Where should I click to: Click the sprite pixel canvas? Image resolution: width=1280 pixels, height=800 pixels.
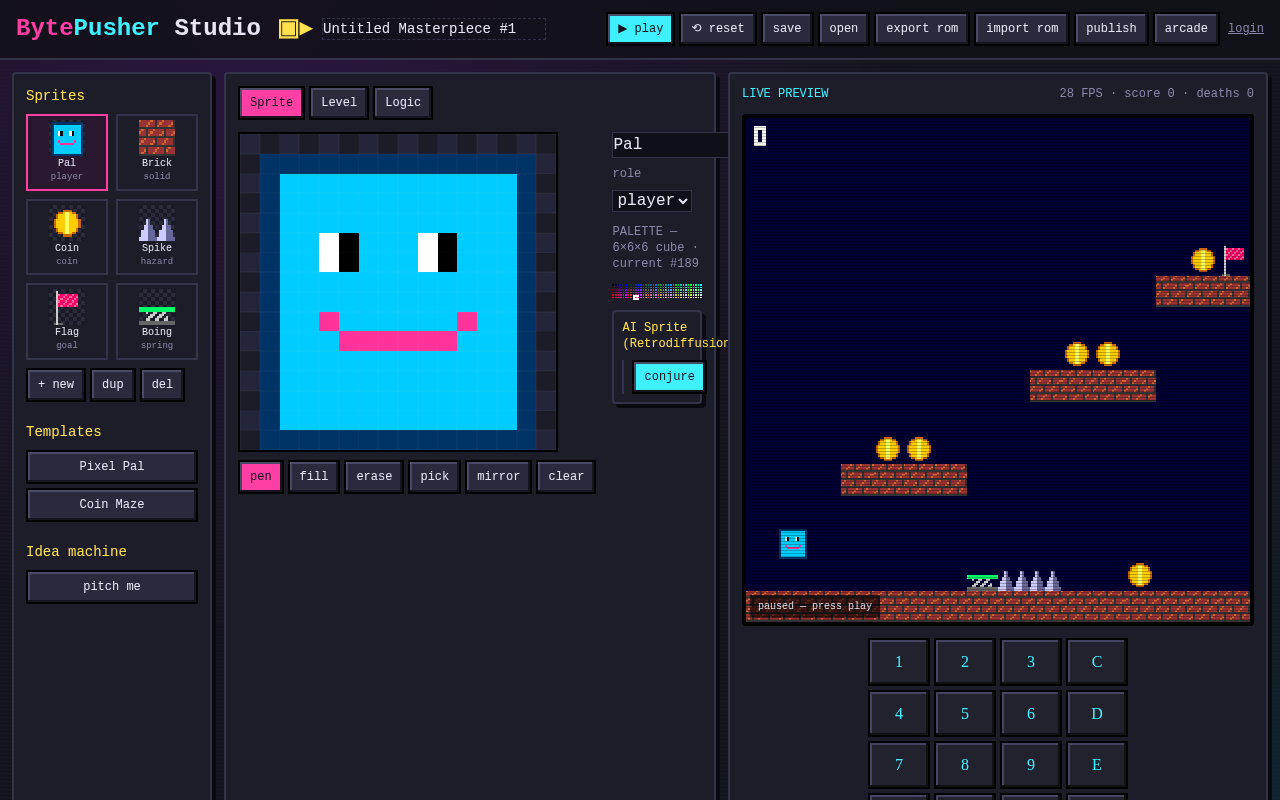[x=398, y=292]
